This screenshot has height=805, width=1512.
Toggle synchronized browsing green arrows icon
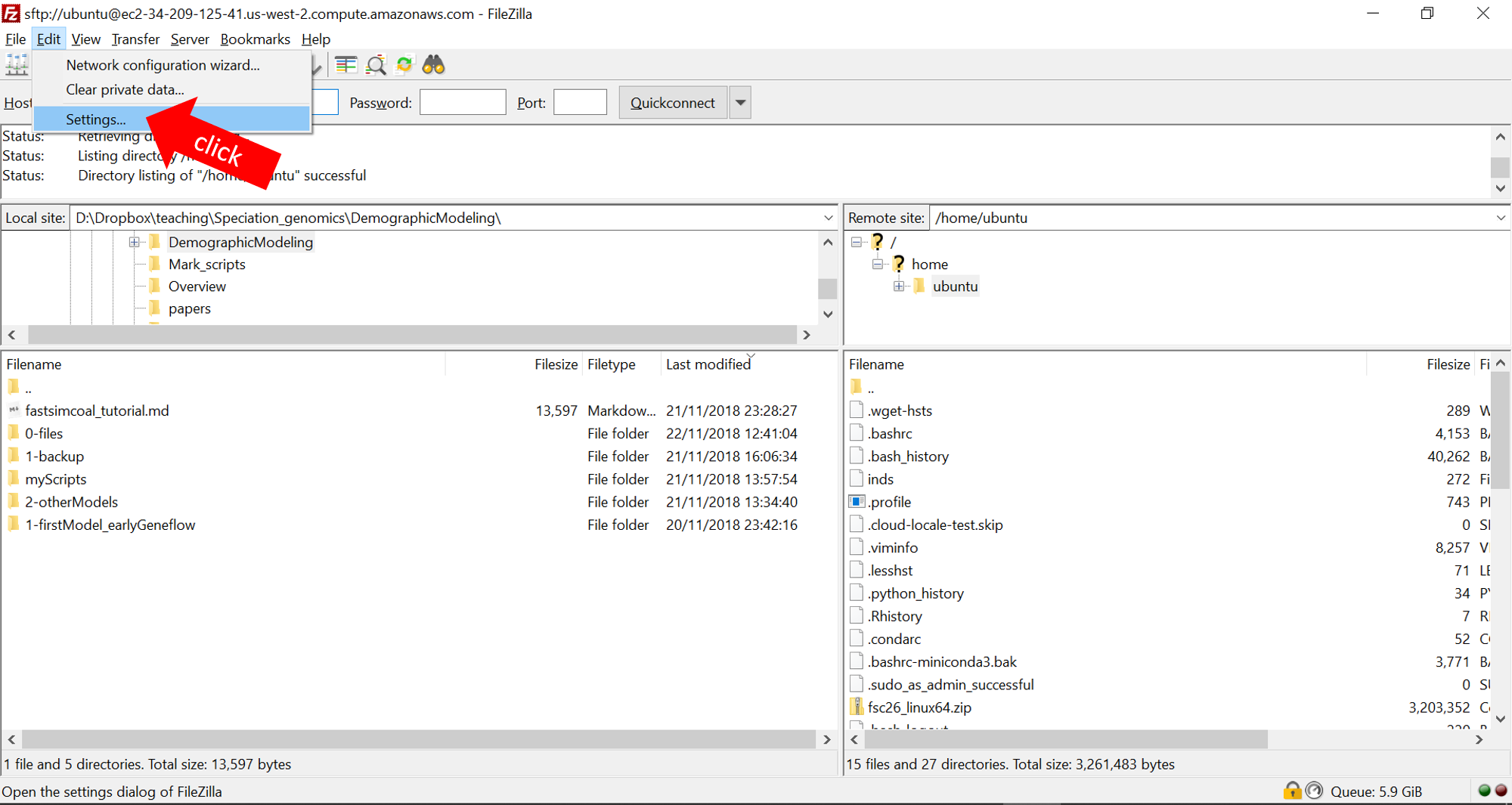pyautogui.click(x=404, y=65)
